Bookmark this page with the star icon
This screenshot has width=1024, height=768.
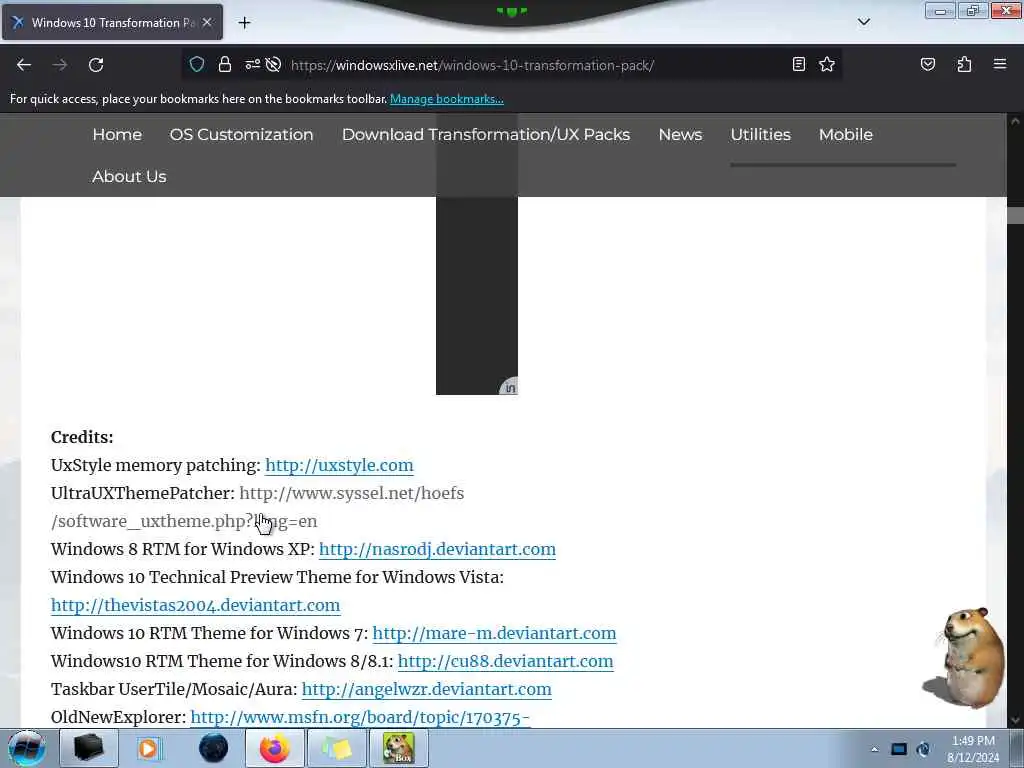click(x=827, y=64)
